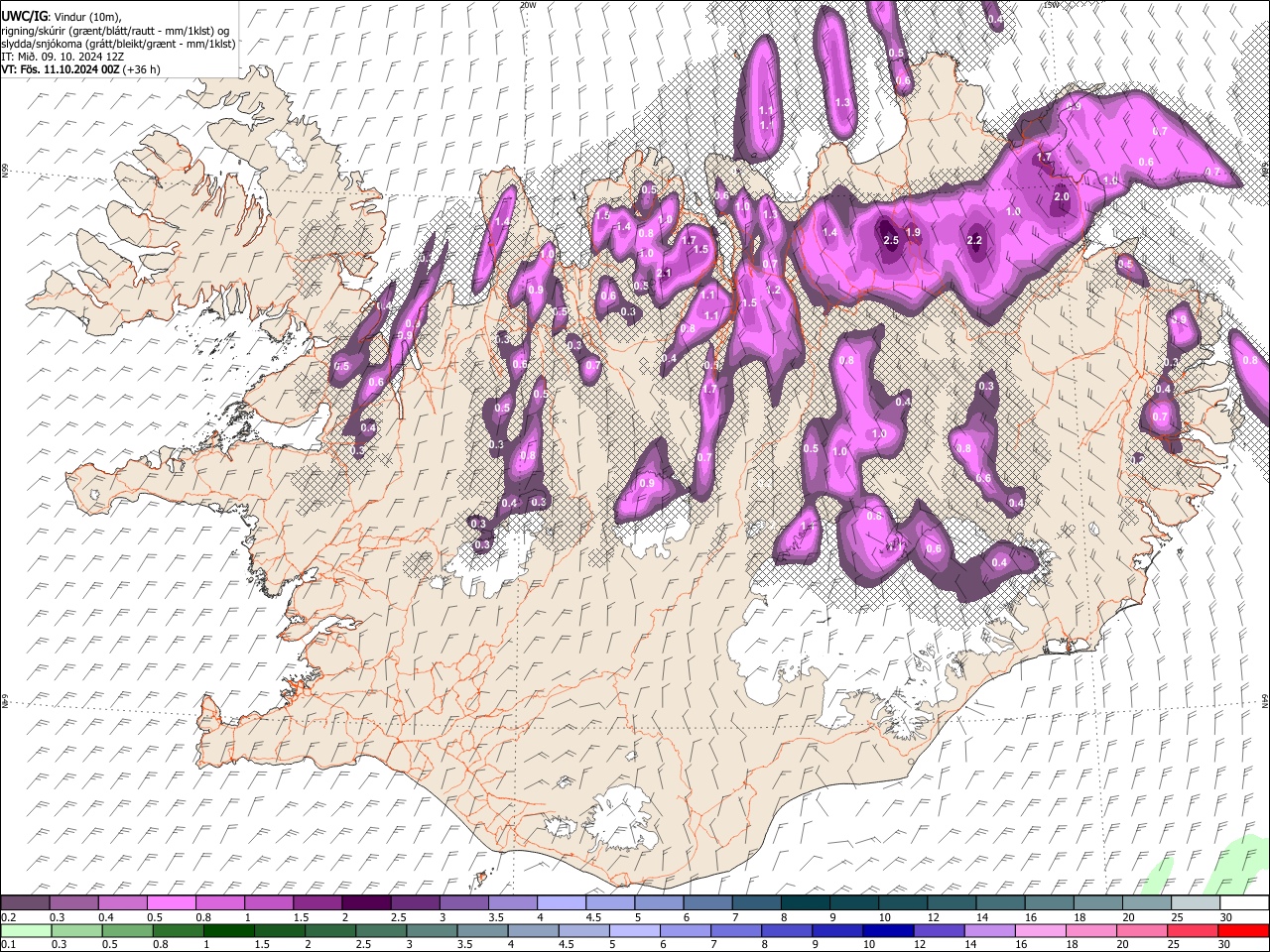Click the UWC/IG title text
The image size is (1270, 952).
[x=25, y=17]
